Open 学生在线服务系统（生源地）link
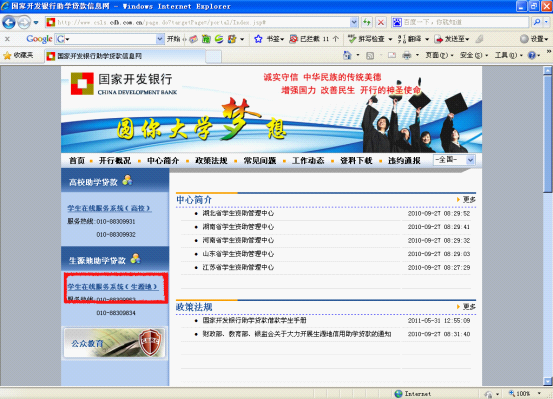 pos(113,286)
